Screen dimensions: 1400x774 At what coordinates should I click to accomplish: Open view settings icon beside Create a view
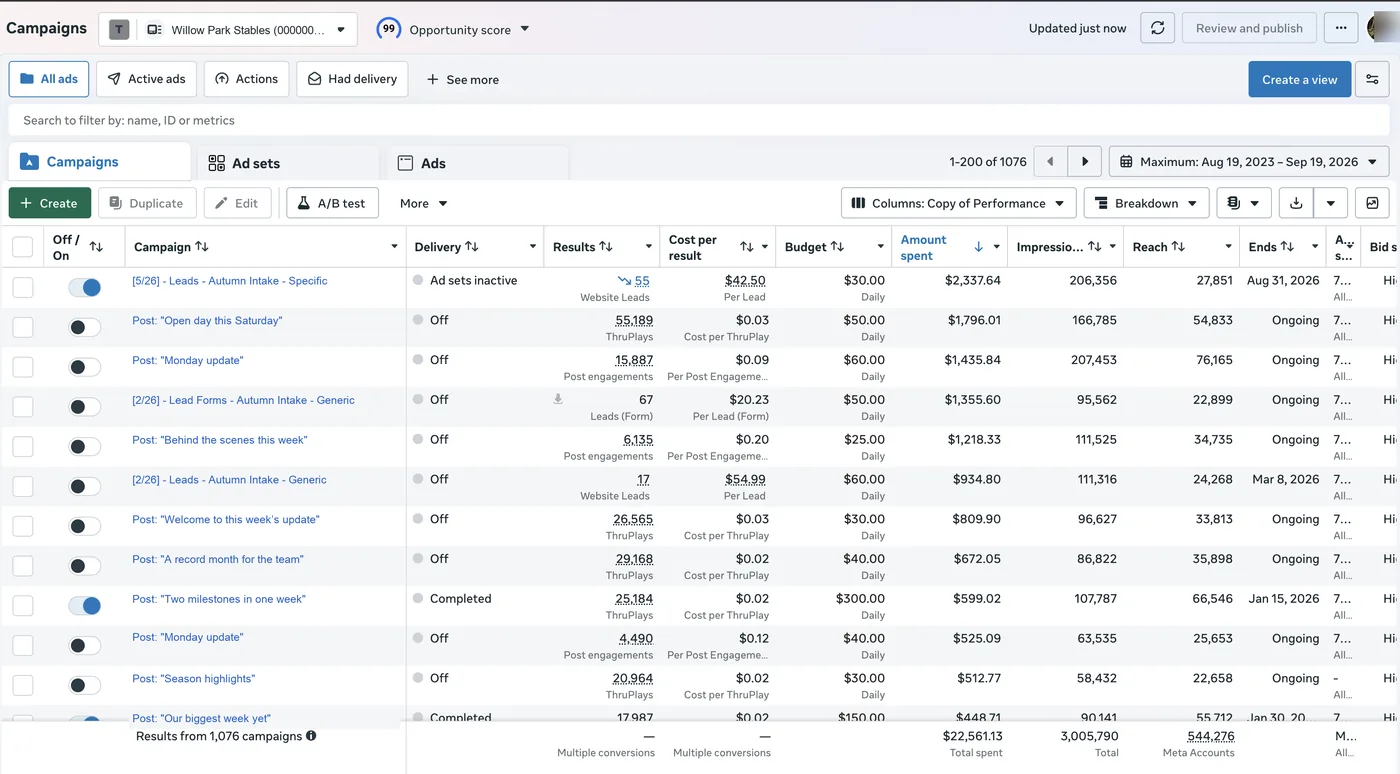point(1372,79)
